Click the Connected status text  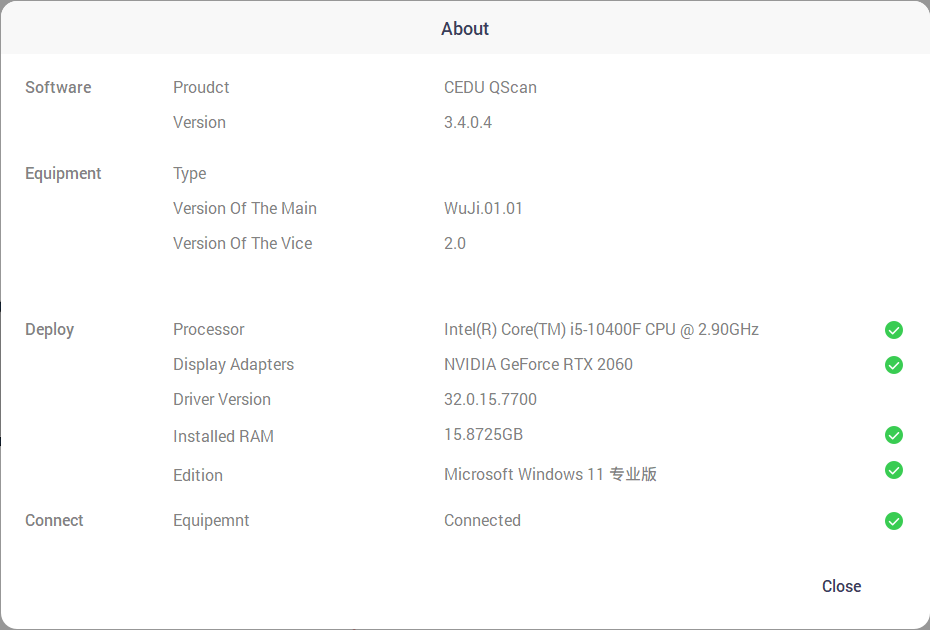(x=482, y=521)
